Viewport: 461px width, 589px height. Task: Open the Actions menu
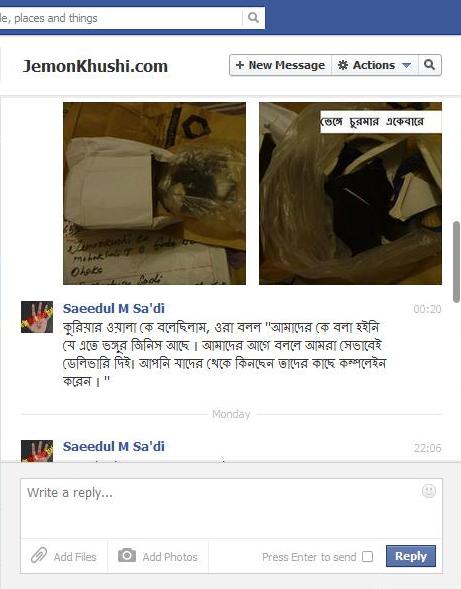[x=375, y=65]
